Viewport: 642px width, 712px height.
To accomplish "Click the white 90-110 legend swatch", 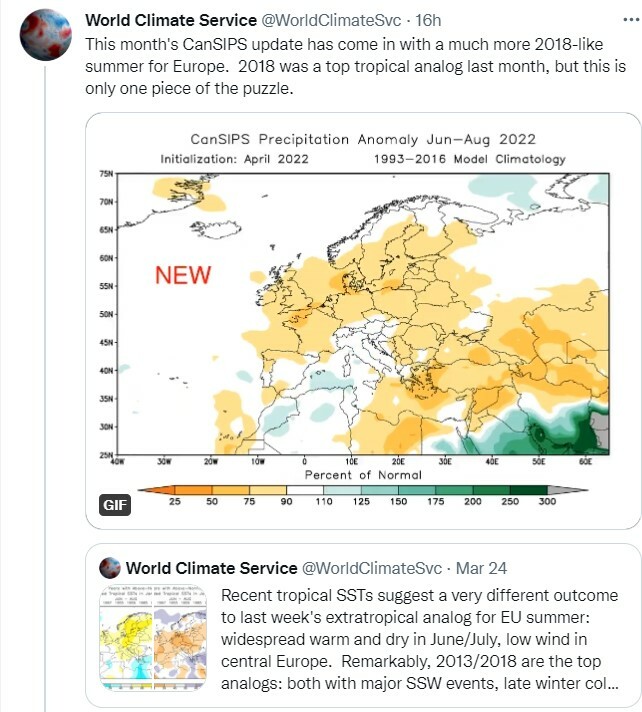I will pyautogui.click(x=305, y=490).
